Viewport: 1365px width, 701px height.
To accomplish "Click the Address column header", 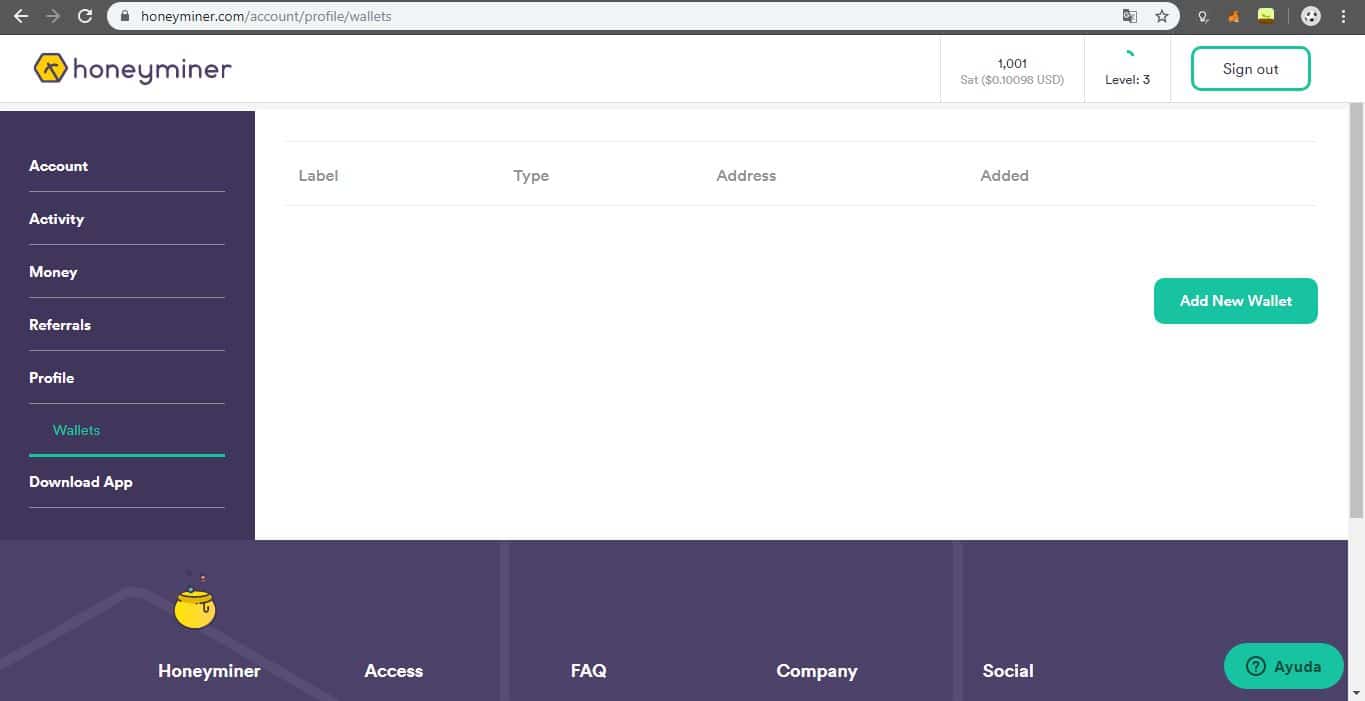I will (746, 176).
